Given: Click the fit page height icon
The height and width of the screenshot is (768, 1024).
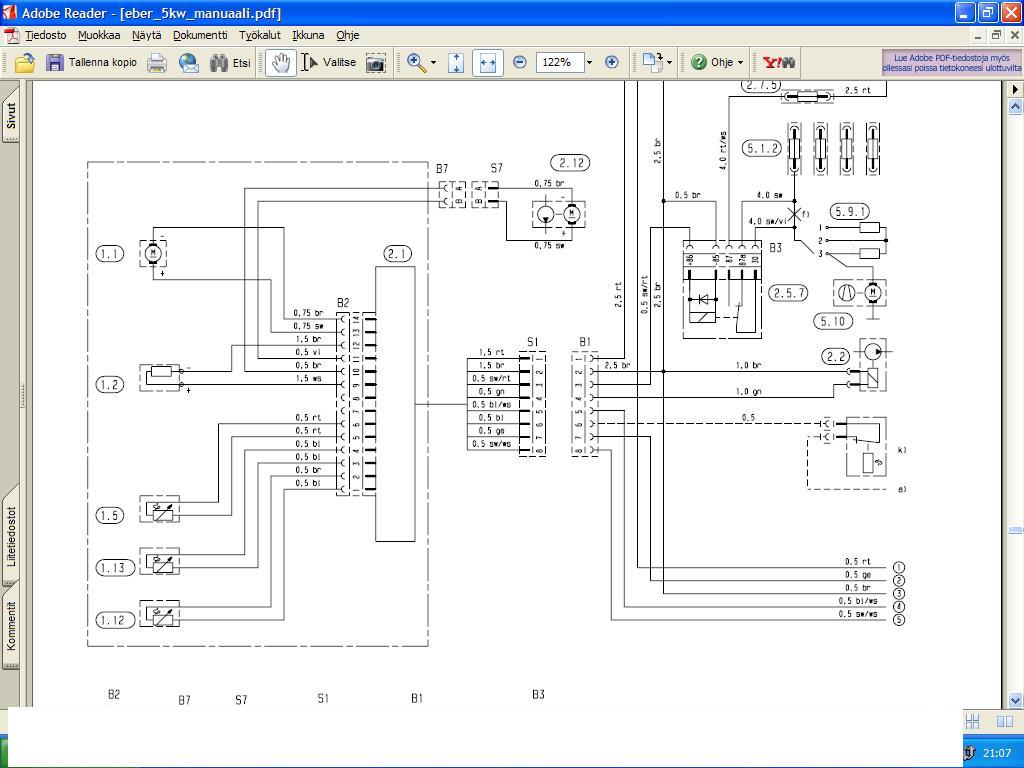Looking at the screenshot, I should 456,62.
